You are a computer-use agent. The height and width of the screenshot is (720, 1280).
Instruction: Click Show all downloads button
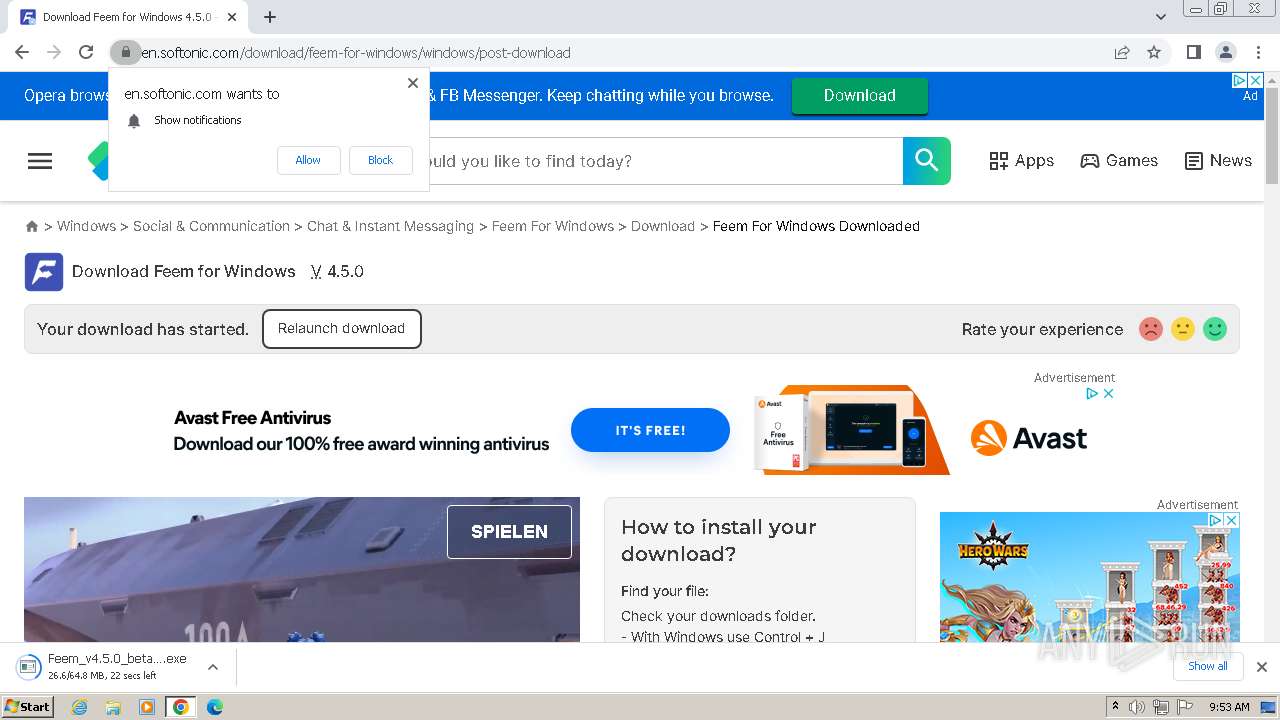(x=1208, y=666)
